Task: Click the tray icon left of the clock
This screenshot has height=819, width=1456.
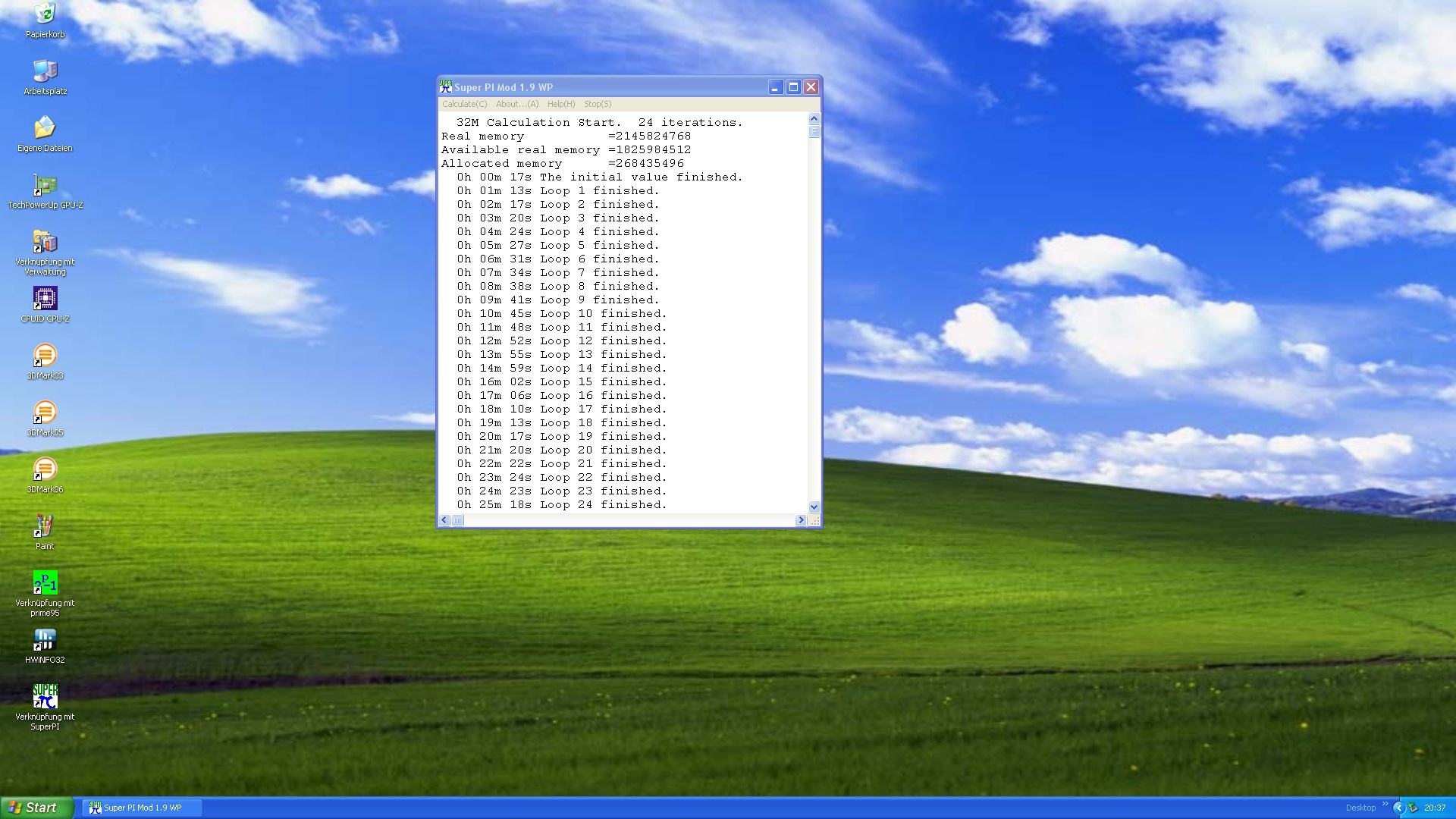Action: (x=1414, y=808)
